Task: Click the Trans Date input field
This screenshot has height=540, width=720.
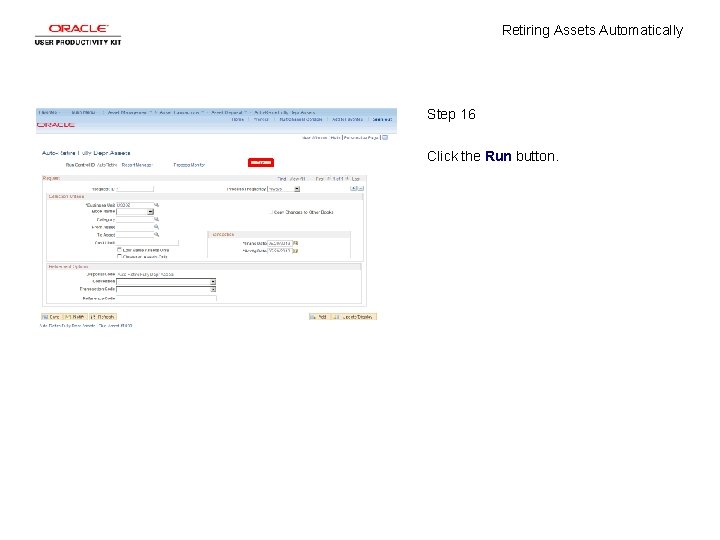Action: coord(280,243)
